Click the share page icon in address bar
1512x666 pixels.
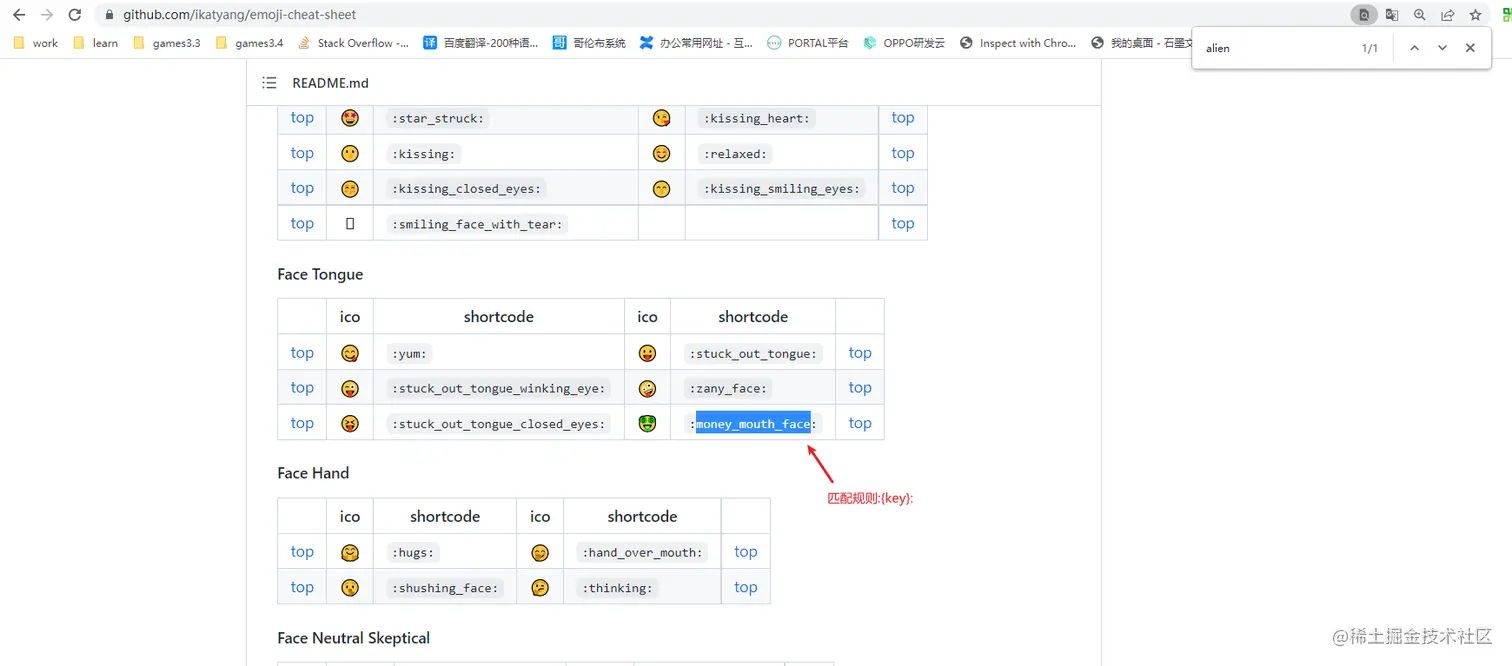(x=1447, y=15)
